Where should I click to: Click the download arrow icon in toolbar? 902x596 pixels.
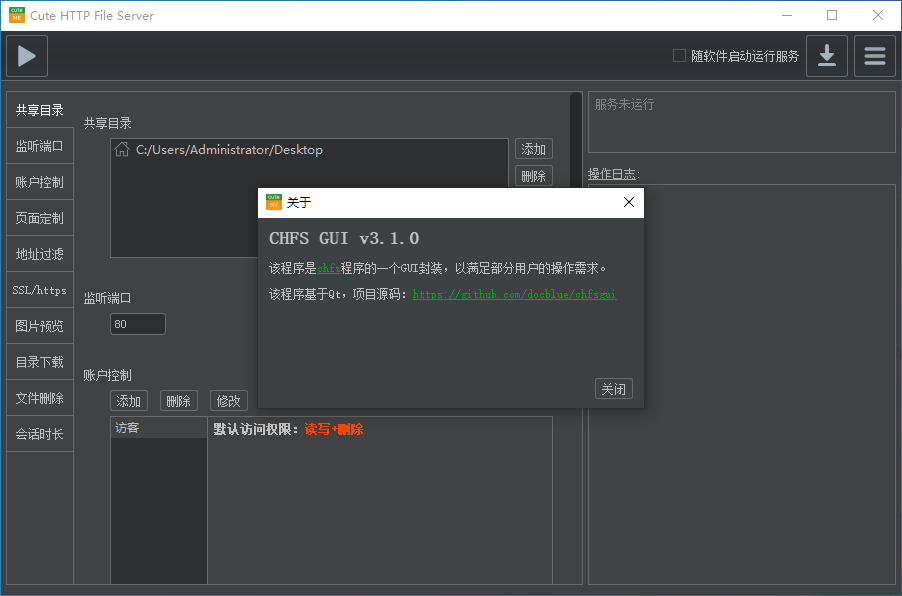click(827, 56)
